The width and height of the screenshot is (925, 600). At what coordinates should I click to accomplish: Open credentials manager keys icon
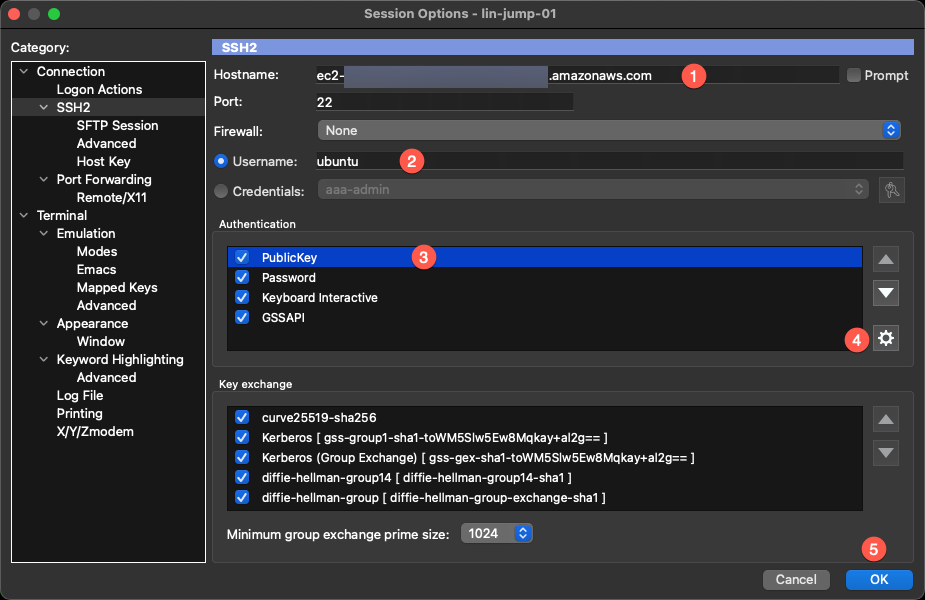click(x=891, y=190)
